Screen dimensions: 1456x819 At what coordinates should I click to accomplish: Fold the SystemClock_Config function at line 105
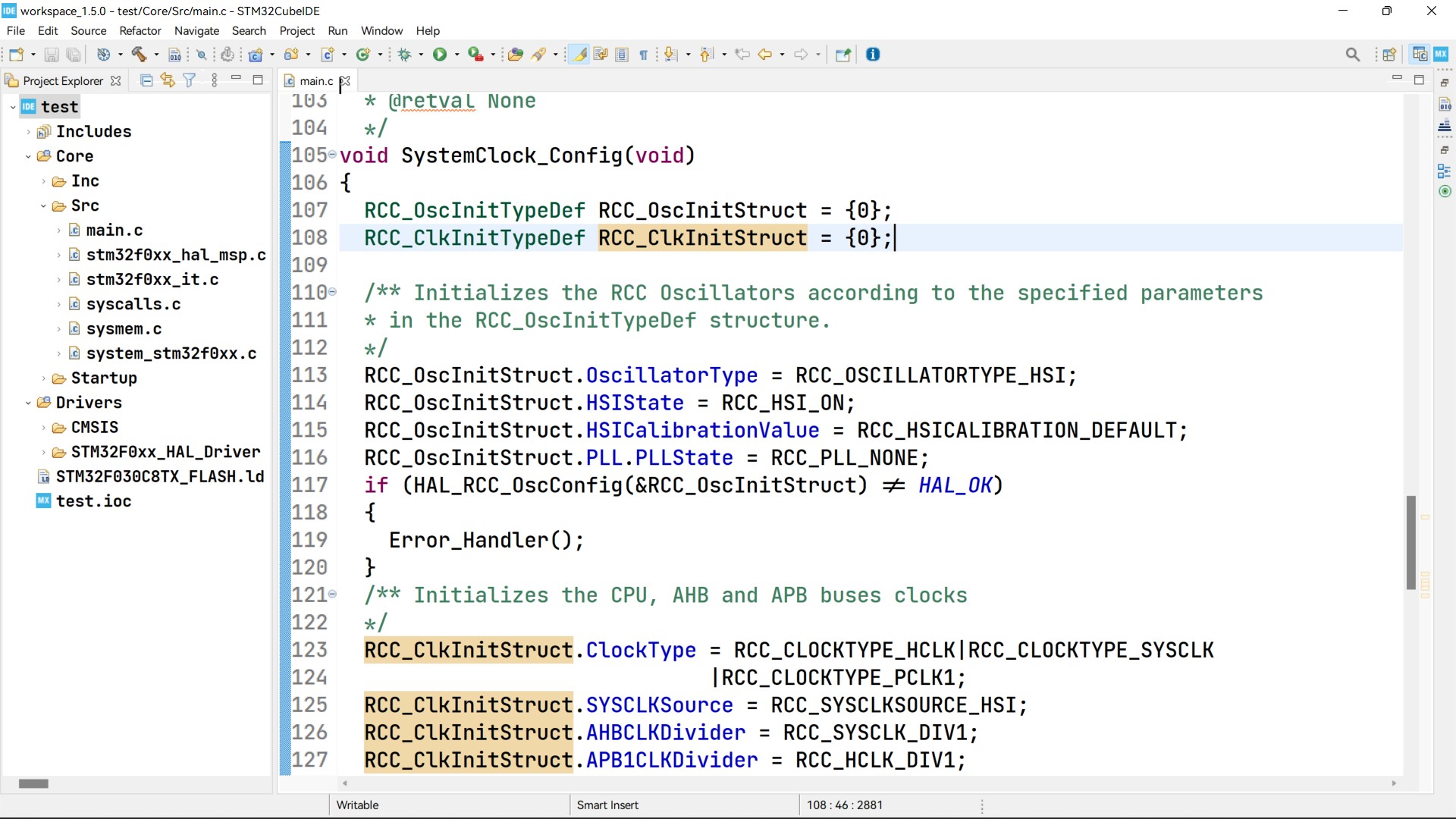click(x=332, y=155)
